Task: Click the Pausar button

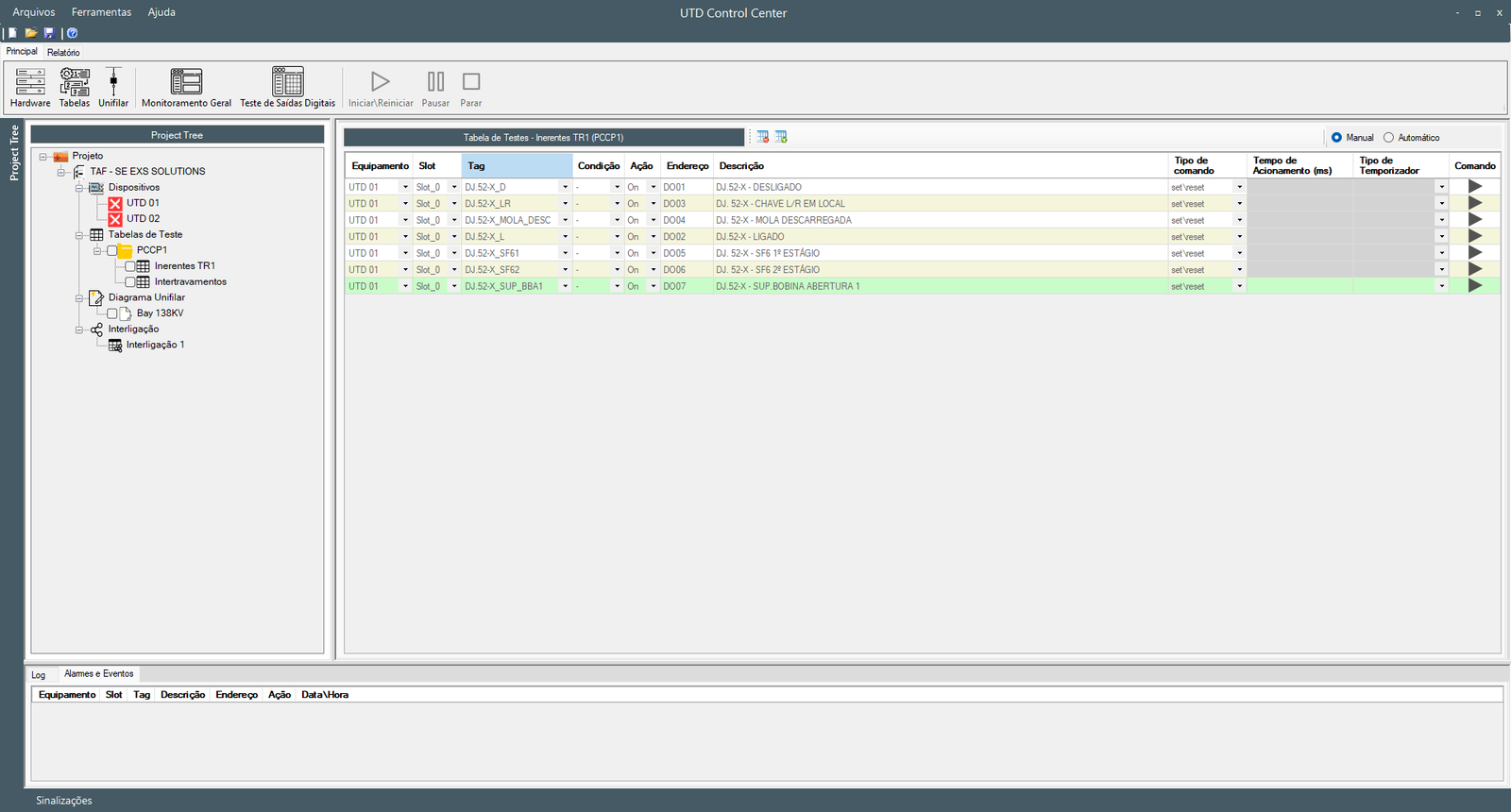Action: tap(435, 88)
